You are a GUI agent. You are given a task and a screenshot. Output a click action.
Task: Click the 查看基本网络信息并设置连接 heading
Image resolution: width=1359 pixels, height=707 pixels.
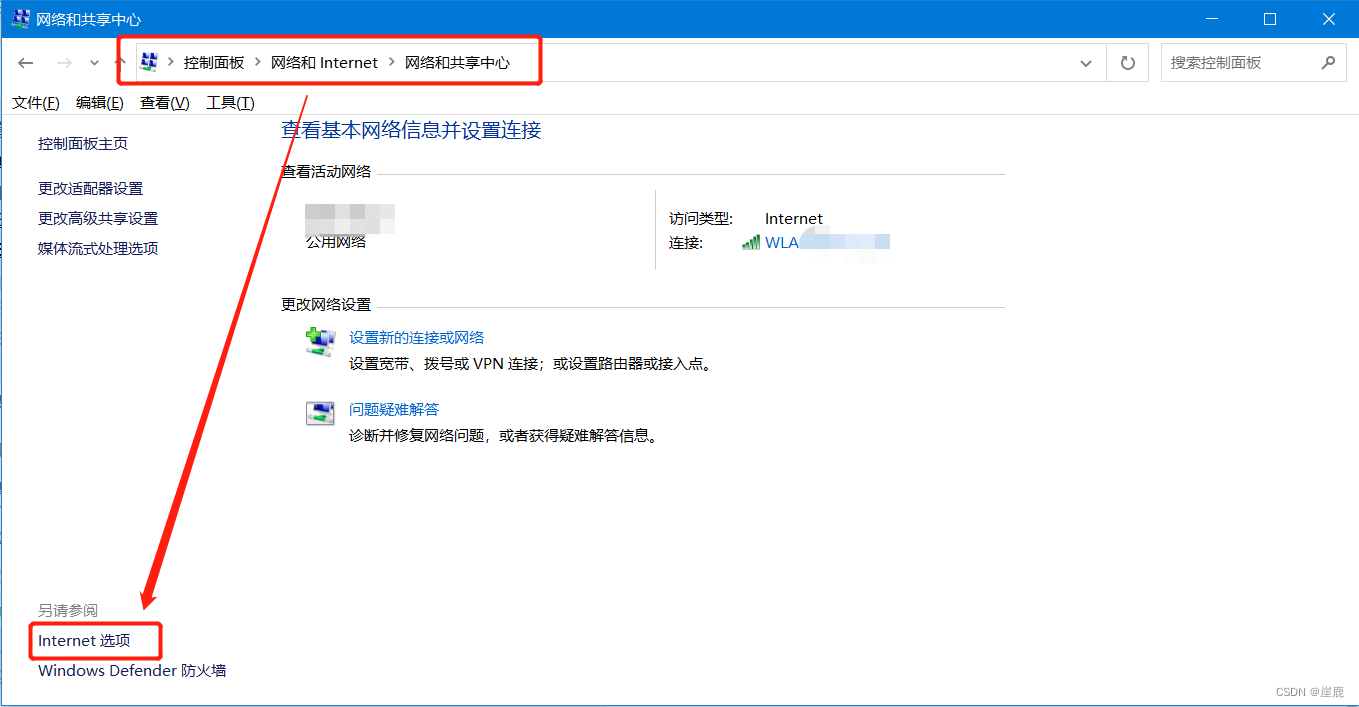411,130
